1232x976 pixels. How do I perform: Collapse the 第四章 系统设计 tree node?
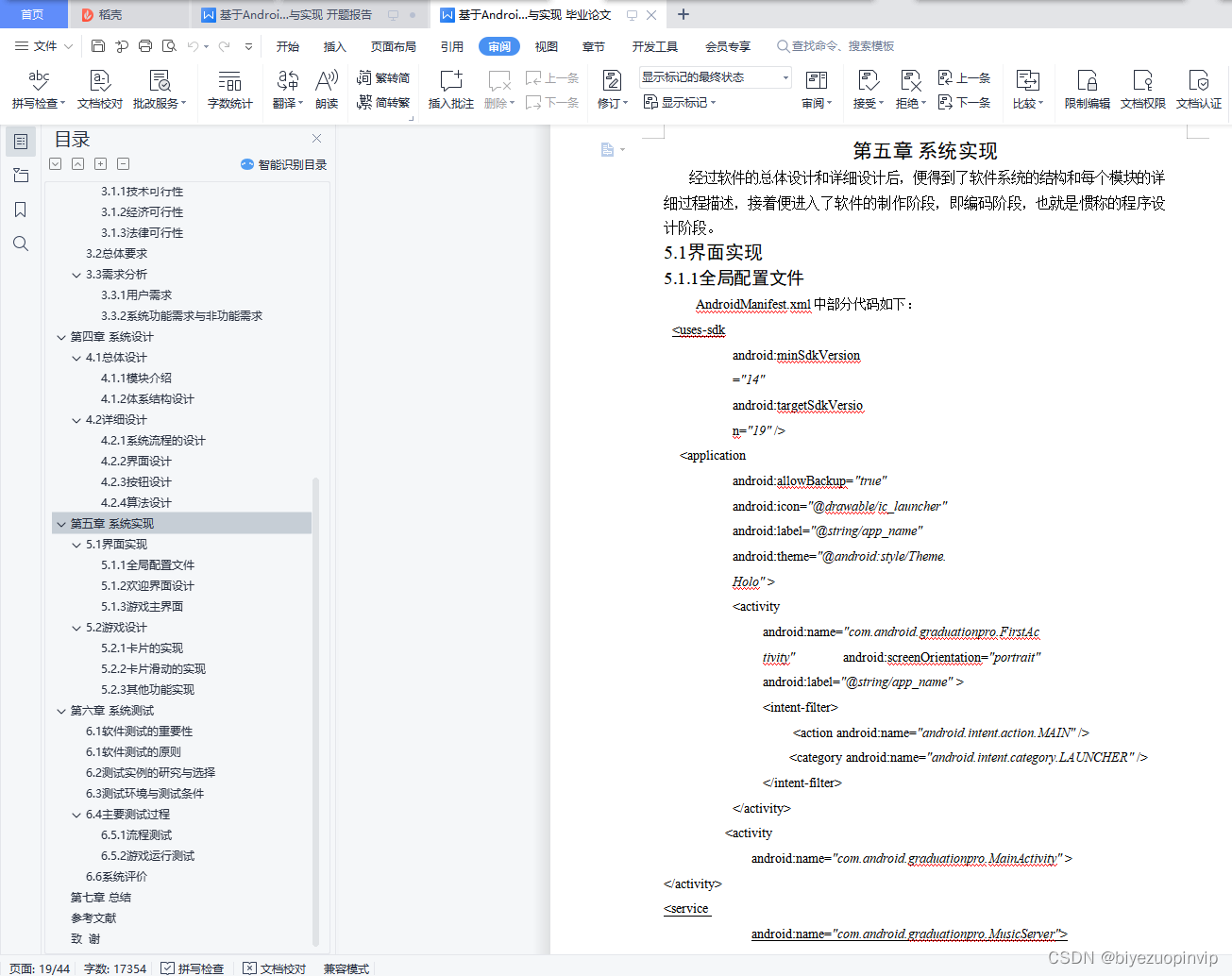(61, 337)
